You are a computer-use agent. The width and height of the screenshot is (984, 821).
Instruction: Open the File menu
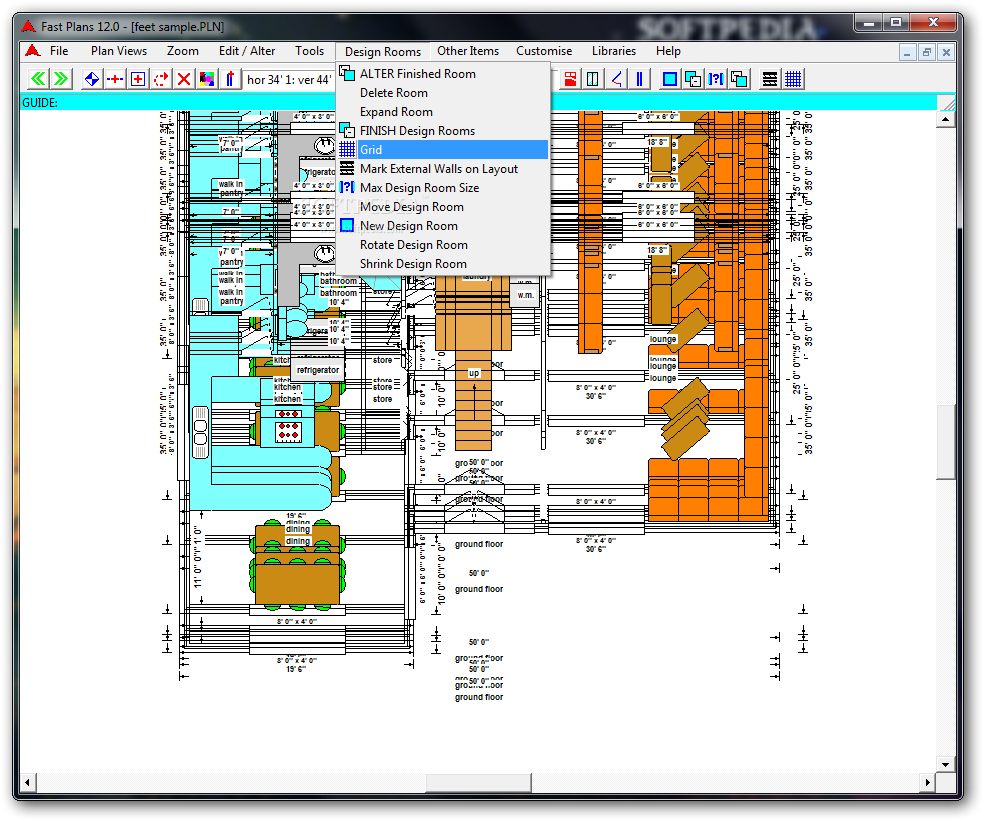[59, 51]
